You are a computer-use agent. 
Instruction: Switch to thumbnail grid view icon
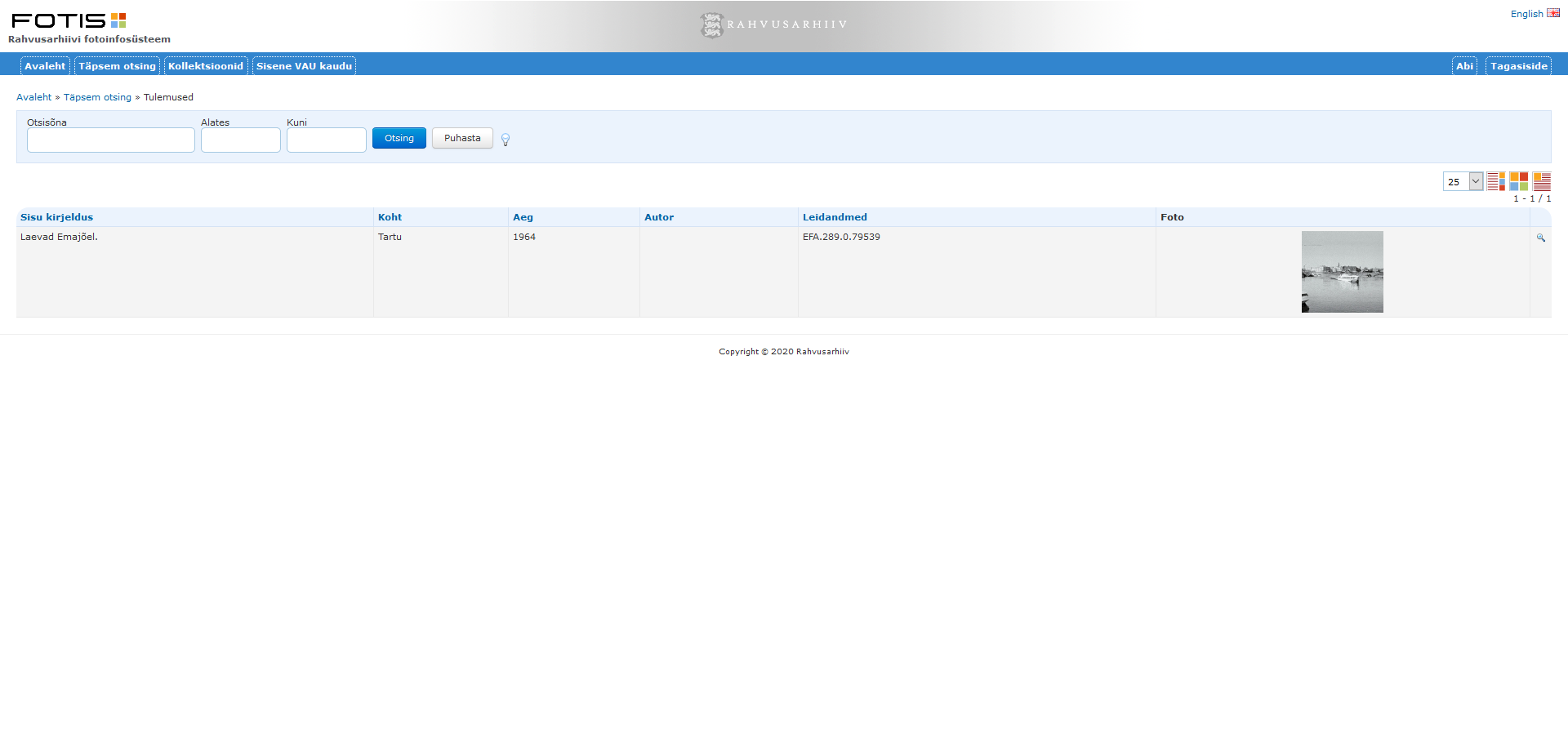click(x=1518, y=181)
